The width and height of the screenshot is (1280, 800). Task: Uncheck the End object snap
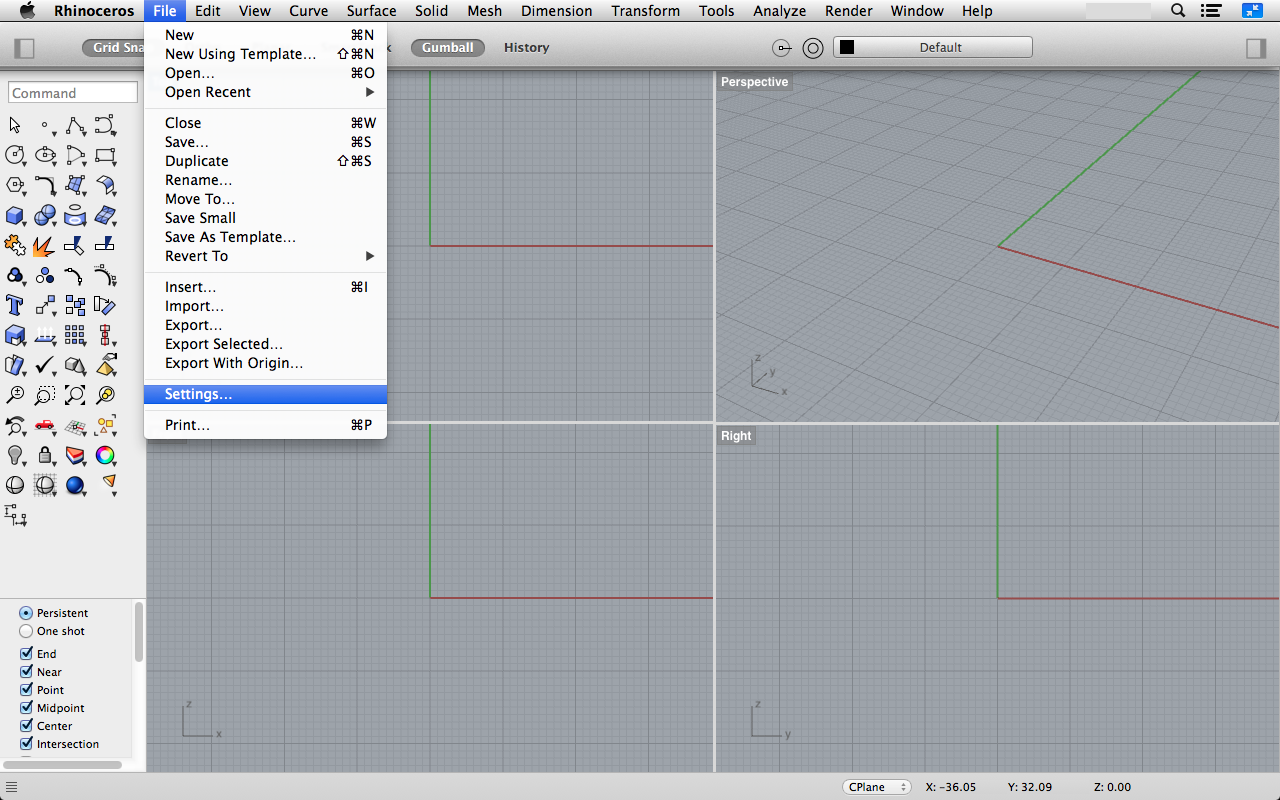pyautogui.click(x=27, y=654)
